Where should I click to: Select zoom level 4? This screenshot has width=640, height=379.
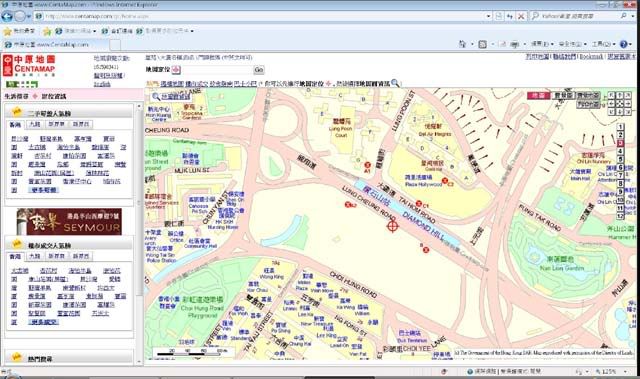pos(620,151)
